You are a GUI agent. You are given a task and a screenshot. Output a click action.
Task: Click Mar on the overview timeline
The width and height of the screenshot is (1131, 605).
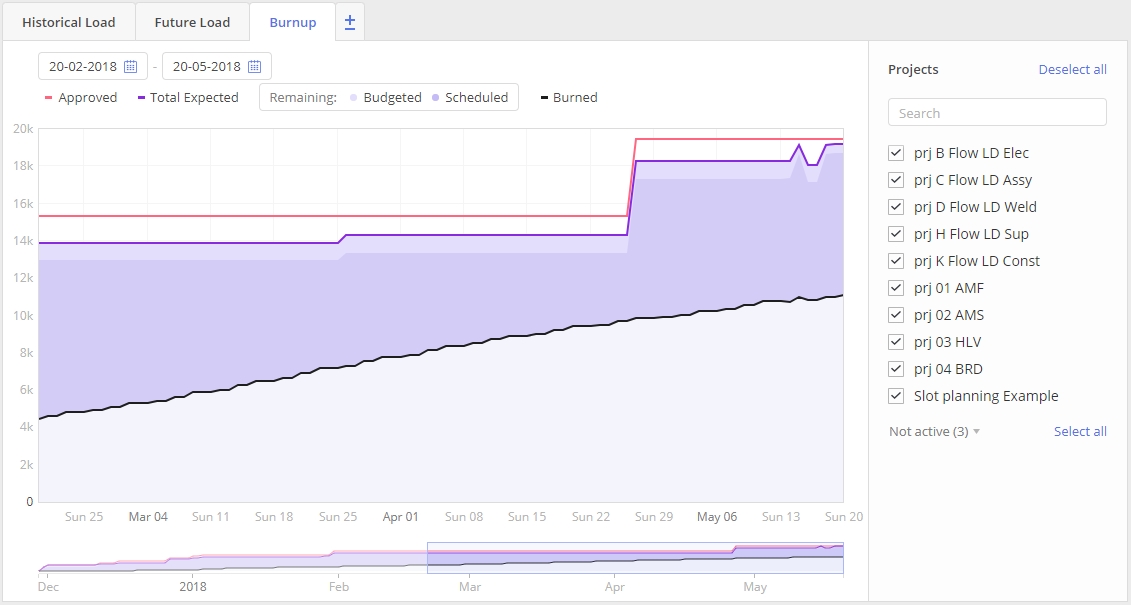click(470, 586)
